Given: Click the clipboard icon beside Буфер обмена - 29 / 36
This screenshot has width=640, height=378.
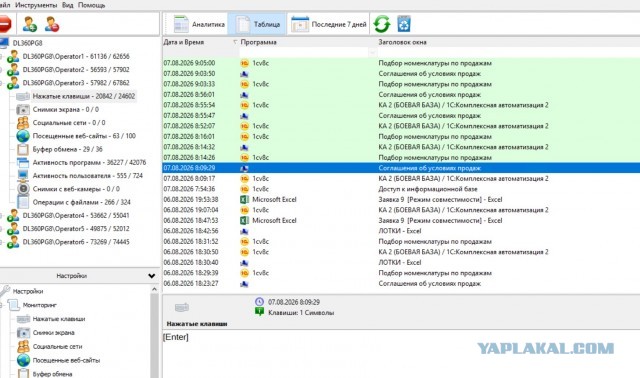Looking at the screenshot, I should [23, 149].
